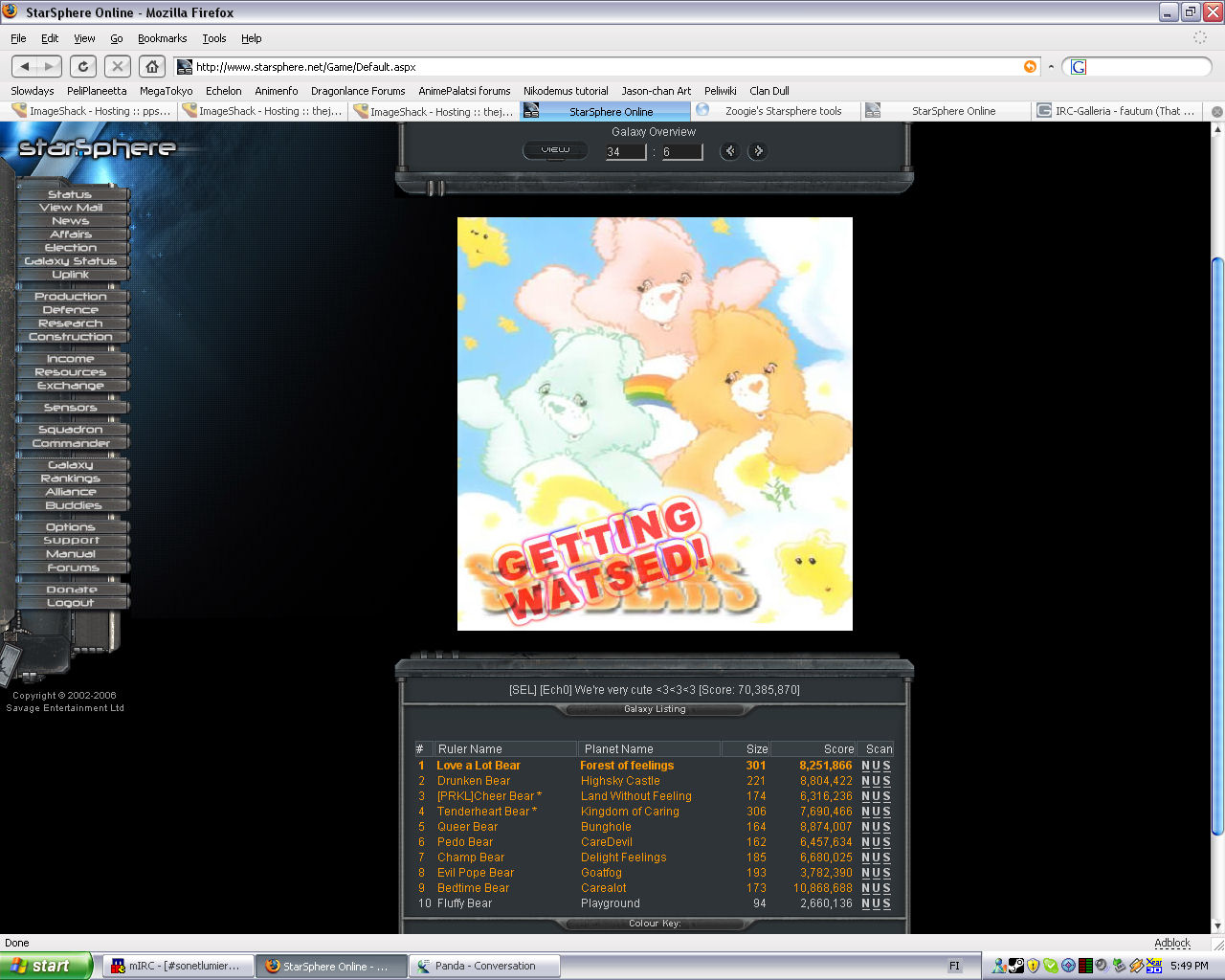Stop loading with the X toolbar button
This screenshot has height=980, width=1225.
click(118, 66)
